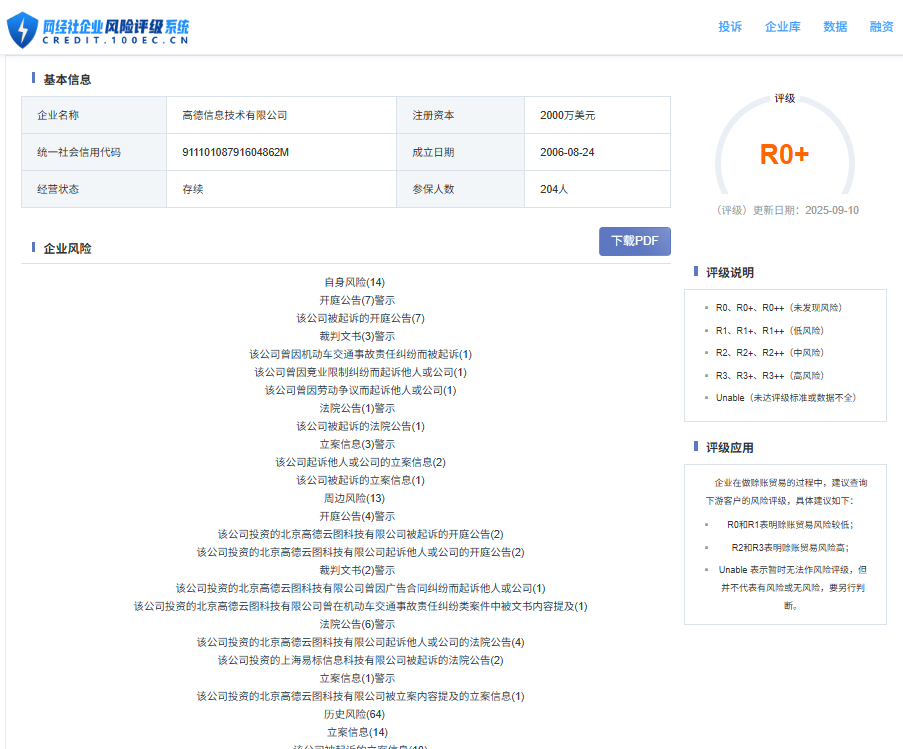Click the R0、R0+、R0++ (未发现风险) item
Image resolution: width=903 pixels, height=749 pixels.
click(778, 307)
